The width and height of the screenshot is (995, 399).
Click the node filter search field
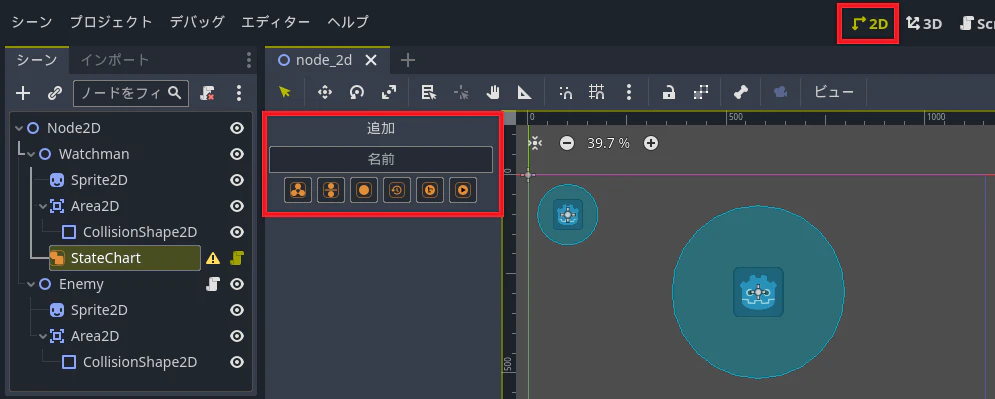point(131,93)
